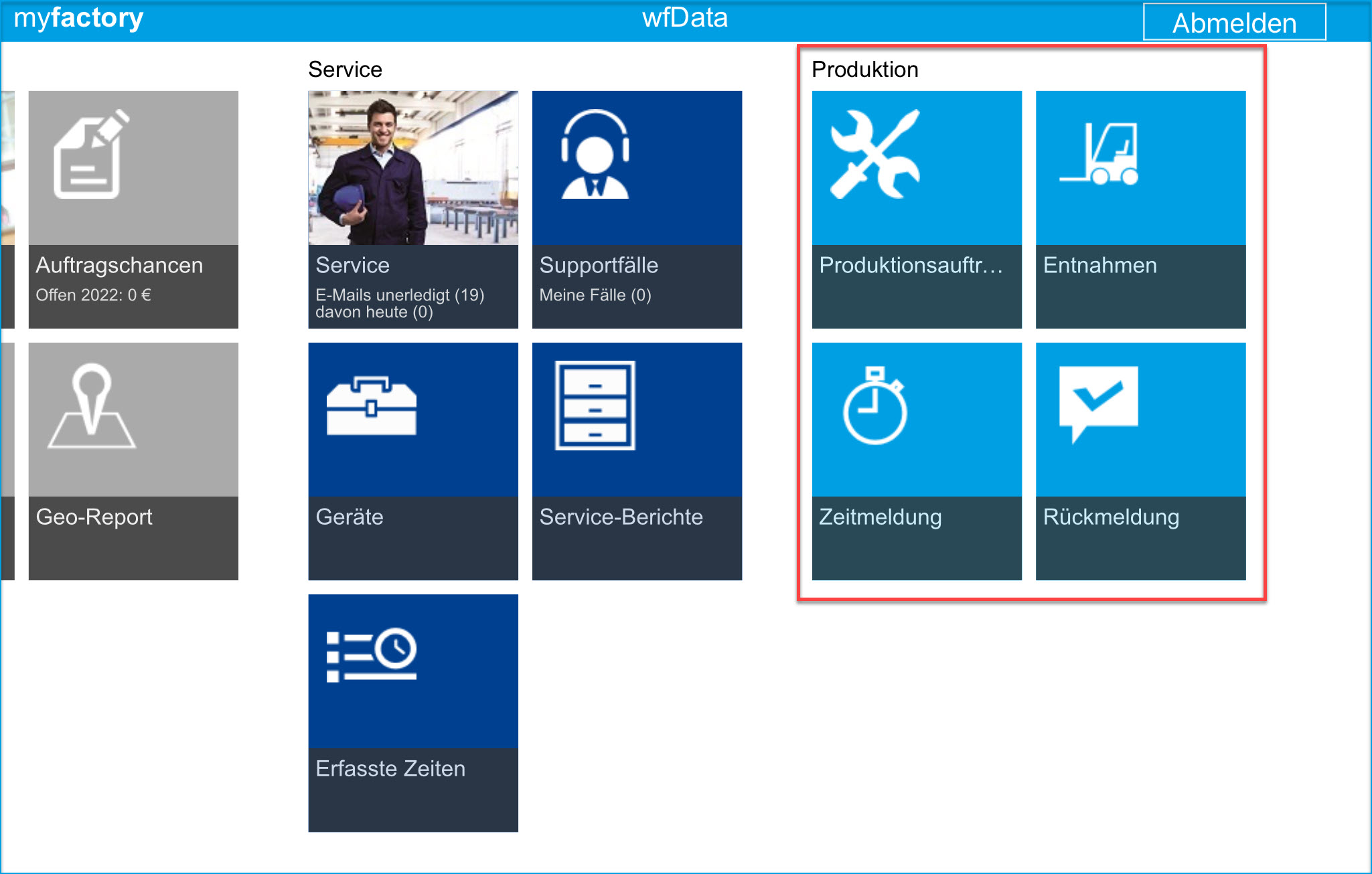Screen dimensions: 1372x874
Task: Click E-Mails unerledigt (19) text
Action: pyautogui.click(x=399, y=295)
